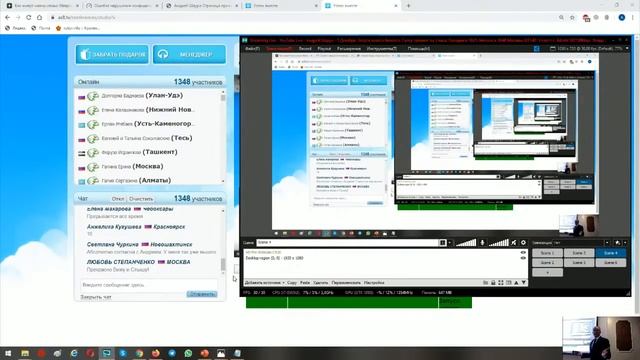Open WhatsApp from the taskbar
The height and width of the screenshot is (360, 640).
coord(188,353)
